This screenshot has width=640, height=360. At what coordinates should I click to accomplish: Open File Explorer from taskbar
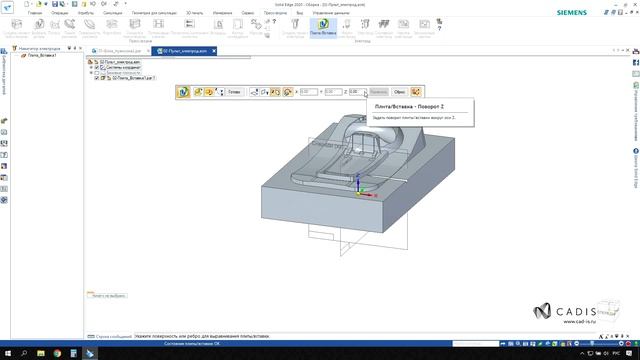pyautogui.click(x=40, y=353)
